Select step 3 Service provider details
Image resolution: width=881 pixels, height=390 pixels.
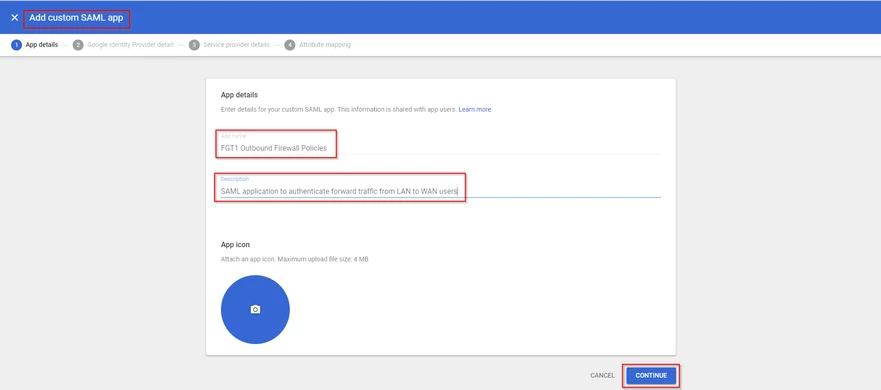click(229, 45)
